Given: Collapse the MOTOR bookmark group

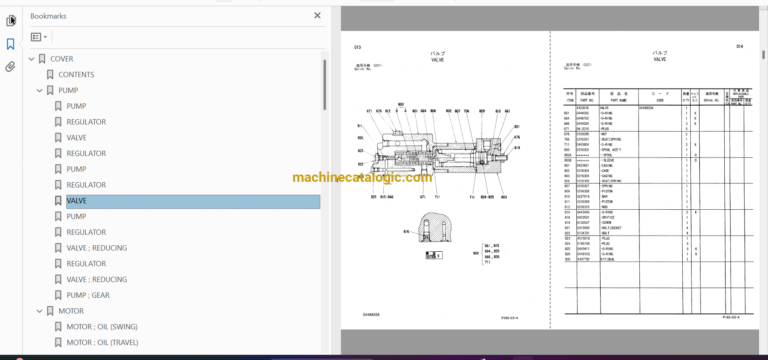Looking at the screenshot, I should coord(40,311).
